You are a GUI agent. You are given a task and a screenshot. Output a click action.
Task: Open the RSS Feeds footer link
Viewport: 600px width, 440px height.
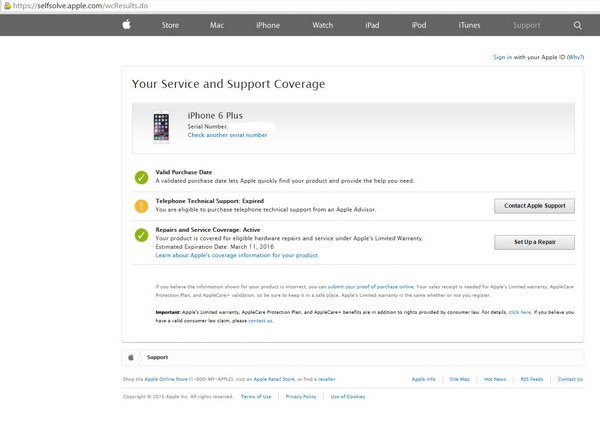532,379
